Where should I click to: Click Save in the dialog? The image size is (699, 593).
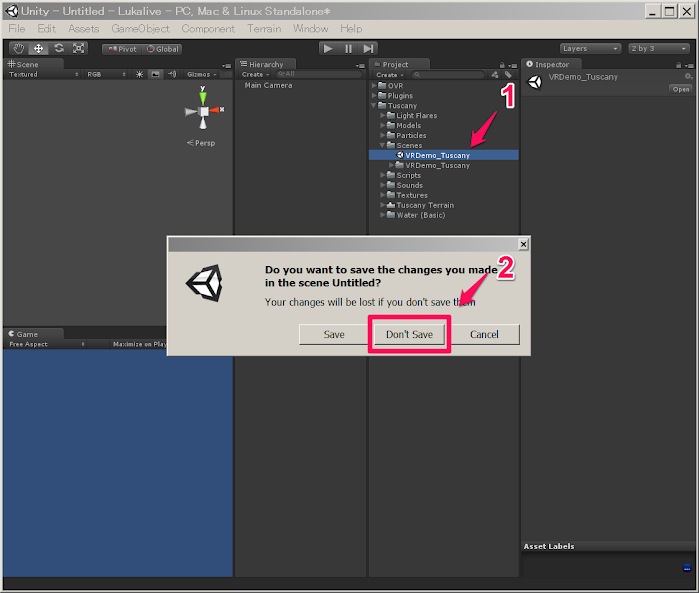[x=333, y=334]
